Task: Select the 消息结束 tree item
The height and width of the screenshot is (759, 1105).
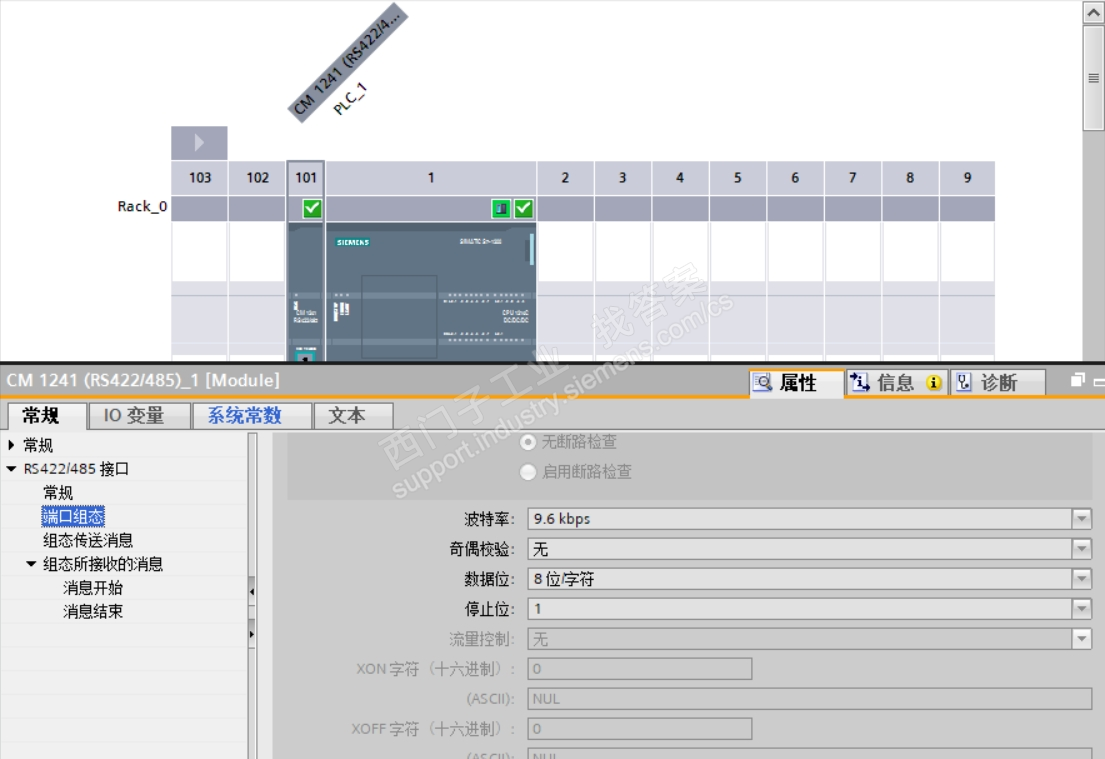Action: point(93,612)
